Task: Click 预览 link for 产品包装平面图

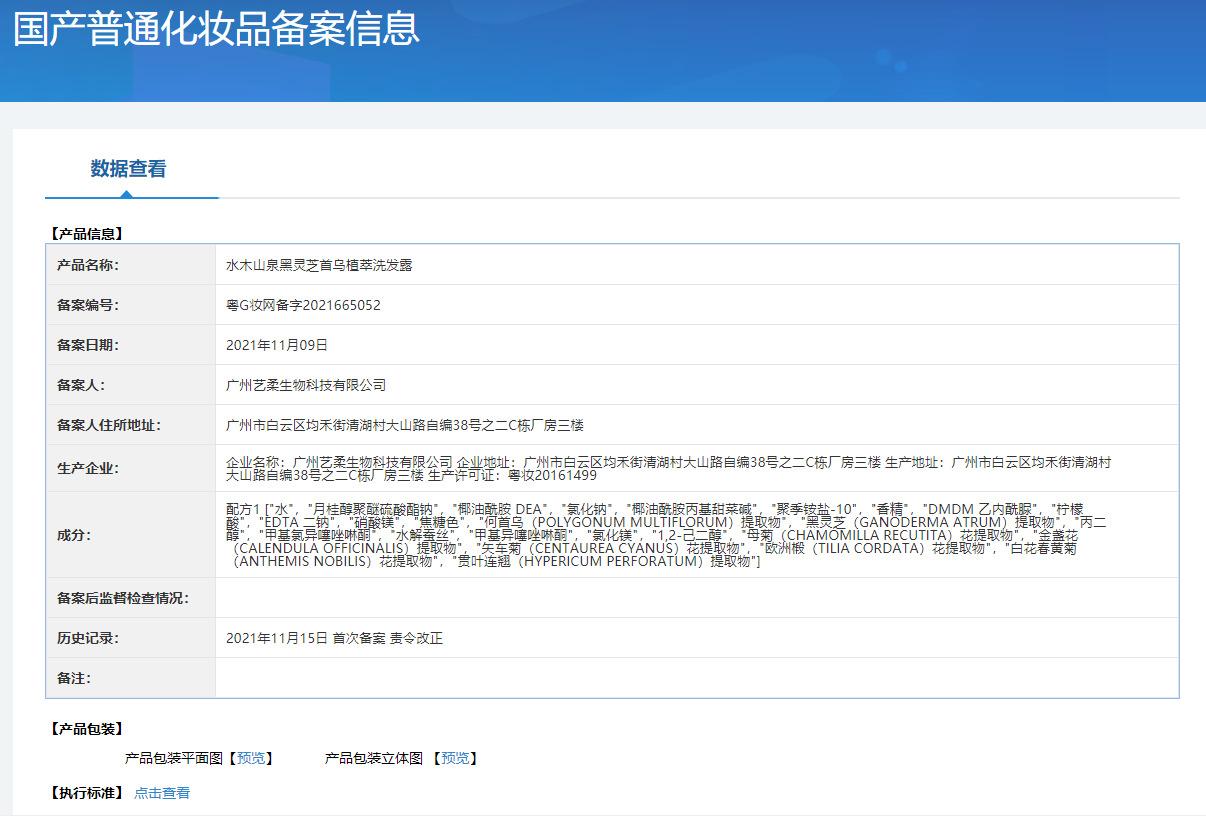Action: click(x=251, y=758)
